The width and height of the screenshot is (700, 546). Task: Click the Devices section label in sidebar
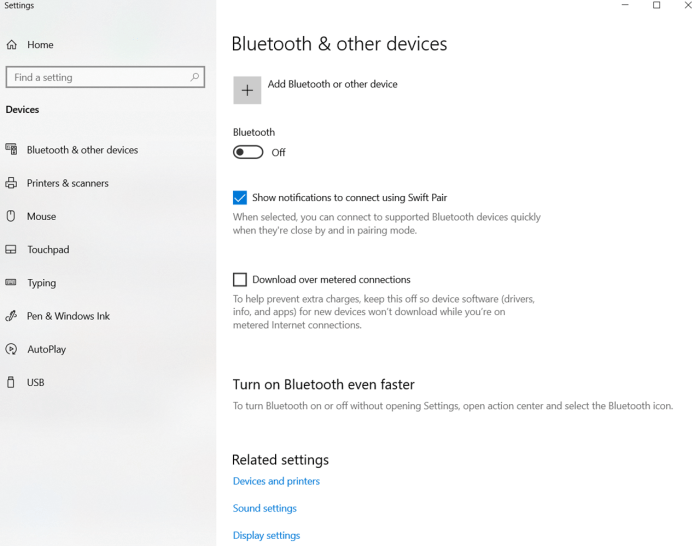(22, 109)
